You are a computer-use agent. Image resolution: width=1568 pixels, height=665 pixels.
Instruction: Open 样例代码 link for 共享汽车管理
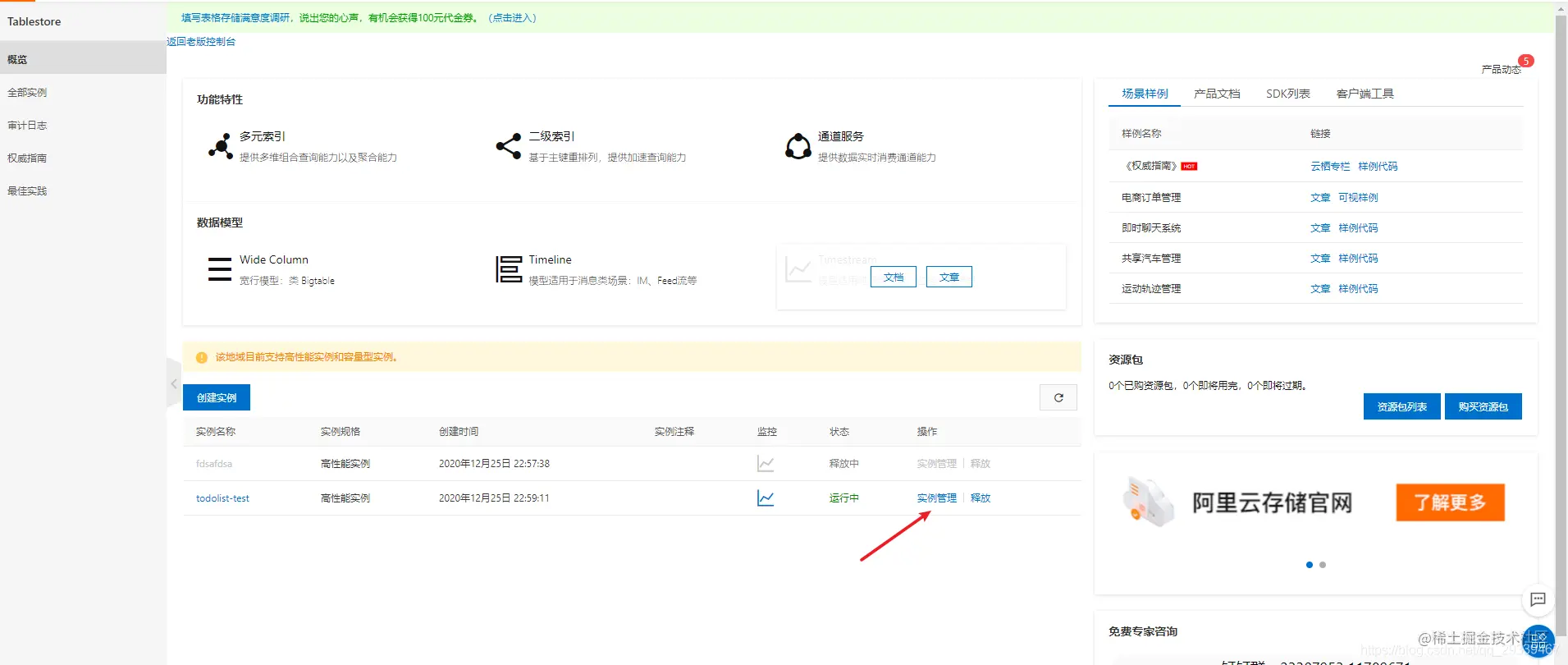click(x=1358, y=258)
